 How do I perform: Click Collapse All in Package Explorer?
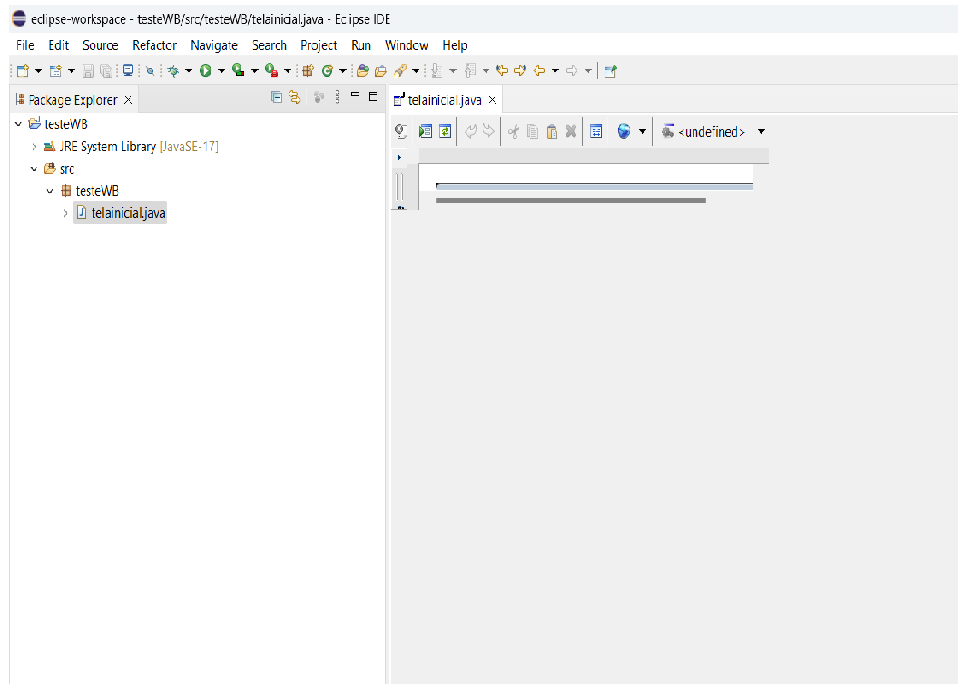[276, 97]
